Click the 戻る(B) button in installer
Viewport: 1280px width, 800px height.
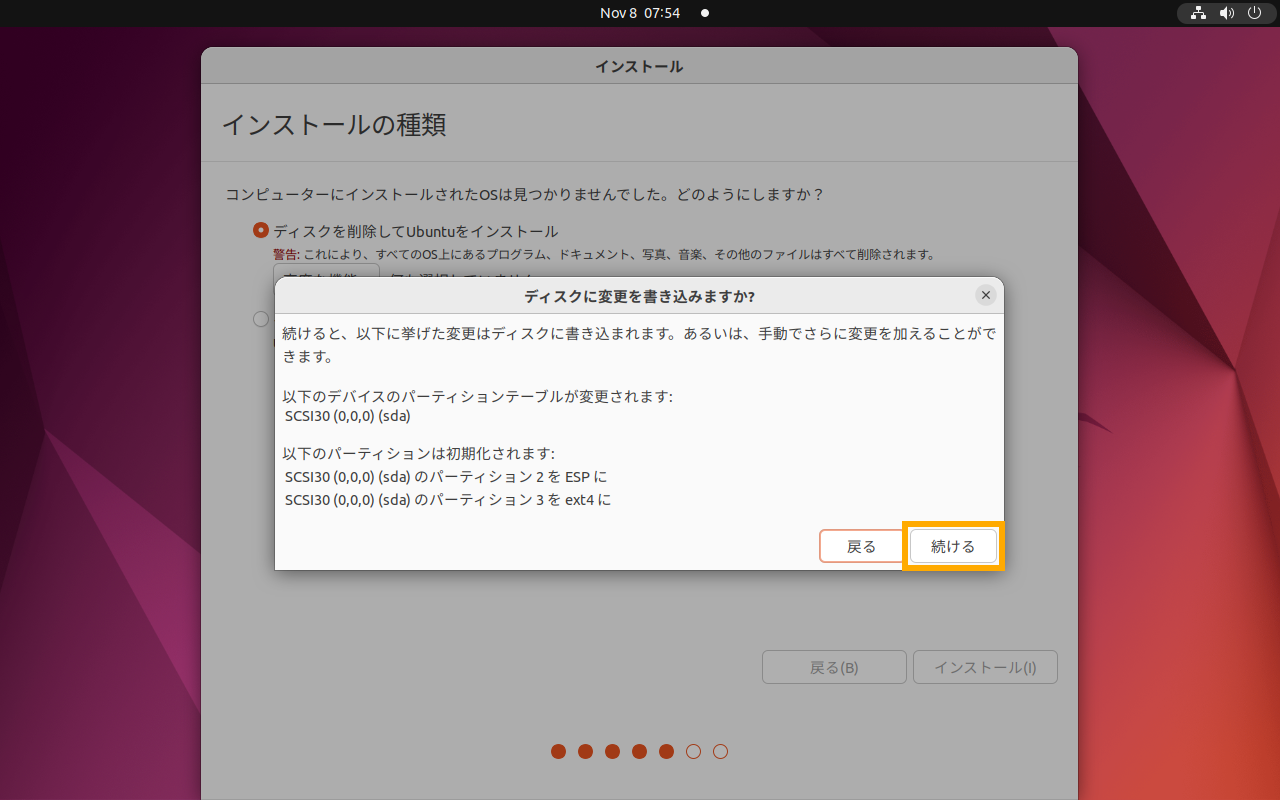point(834,667)
